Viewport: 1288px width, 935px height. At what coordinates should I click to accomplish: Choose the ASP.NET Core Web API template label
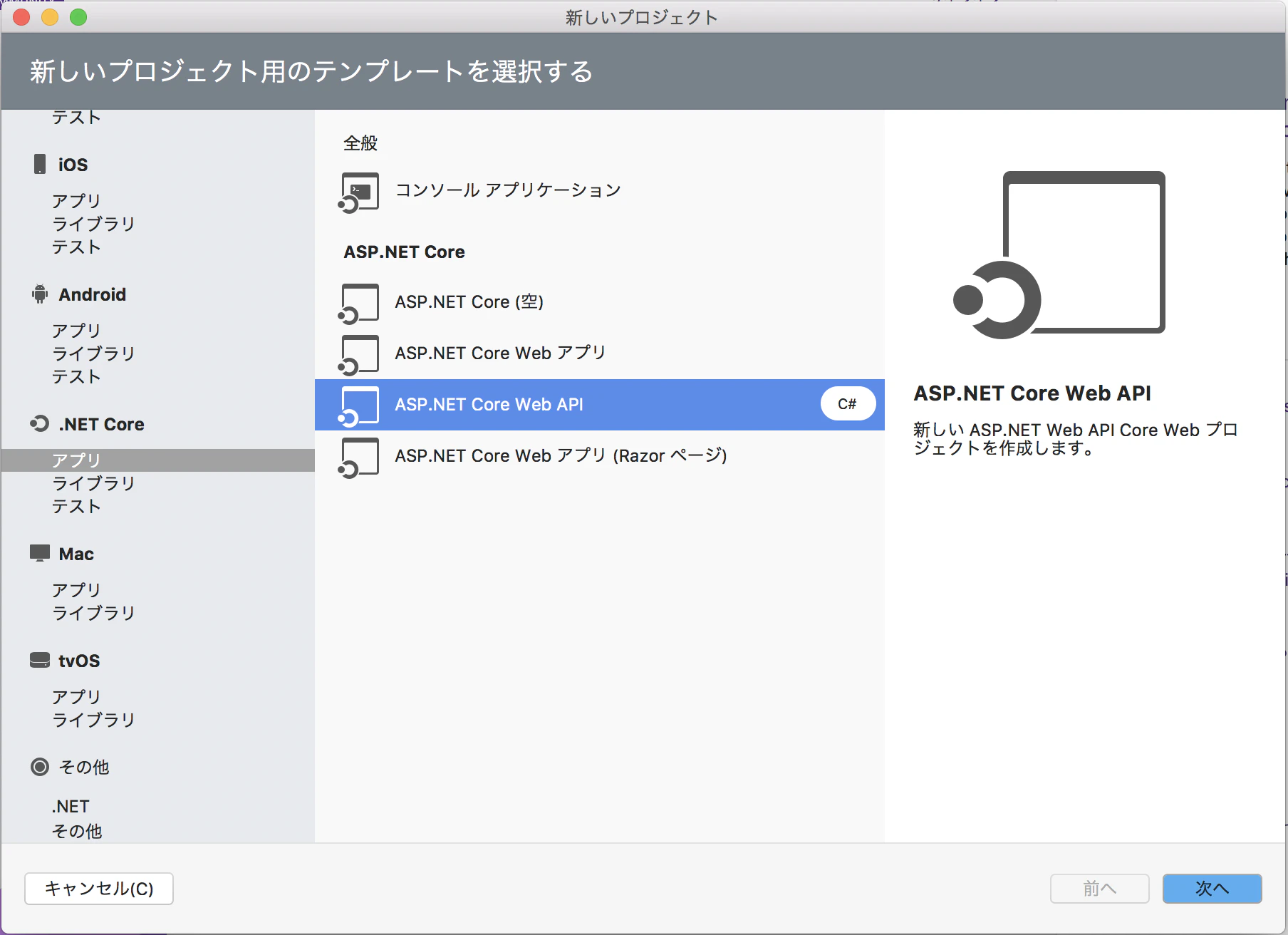tap(489, 404)
